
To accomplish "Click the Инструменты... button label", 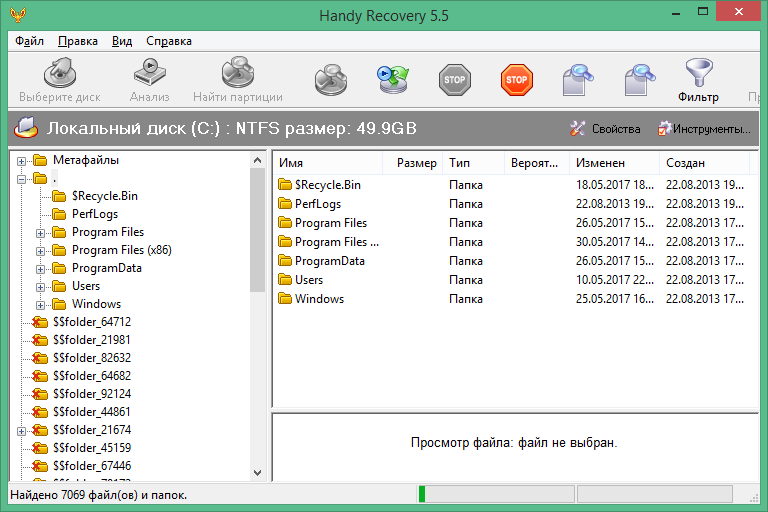I will point(711,129).
